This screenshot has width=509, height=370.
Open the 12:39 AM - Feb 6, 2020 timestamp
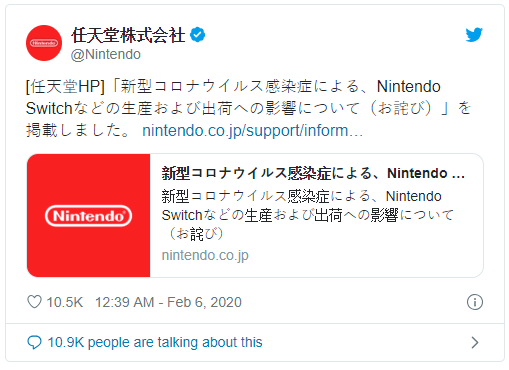pos(168,302)
